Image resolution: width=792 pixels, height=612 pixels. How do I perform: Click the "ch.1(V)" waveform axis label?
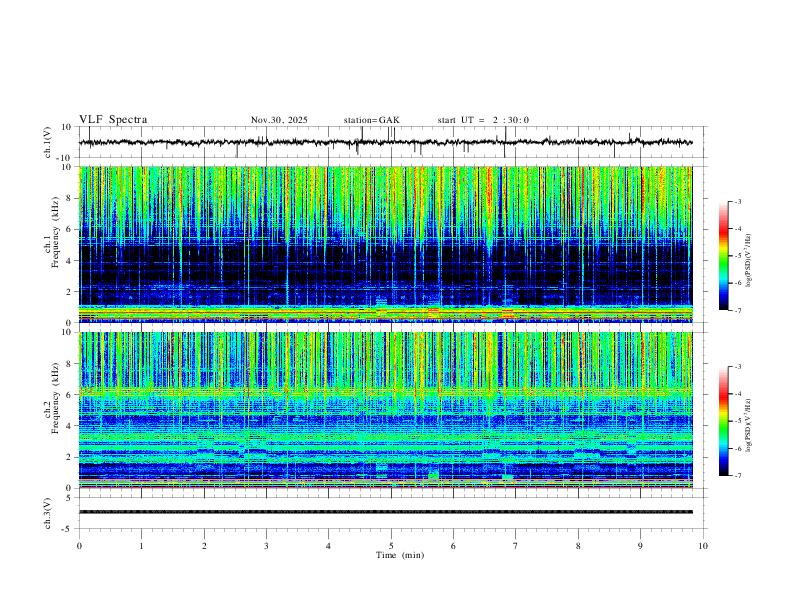(48, 142)
